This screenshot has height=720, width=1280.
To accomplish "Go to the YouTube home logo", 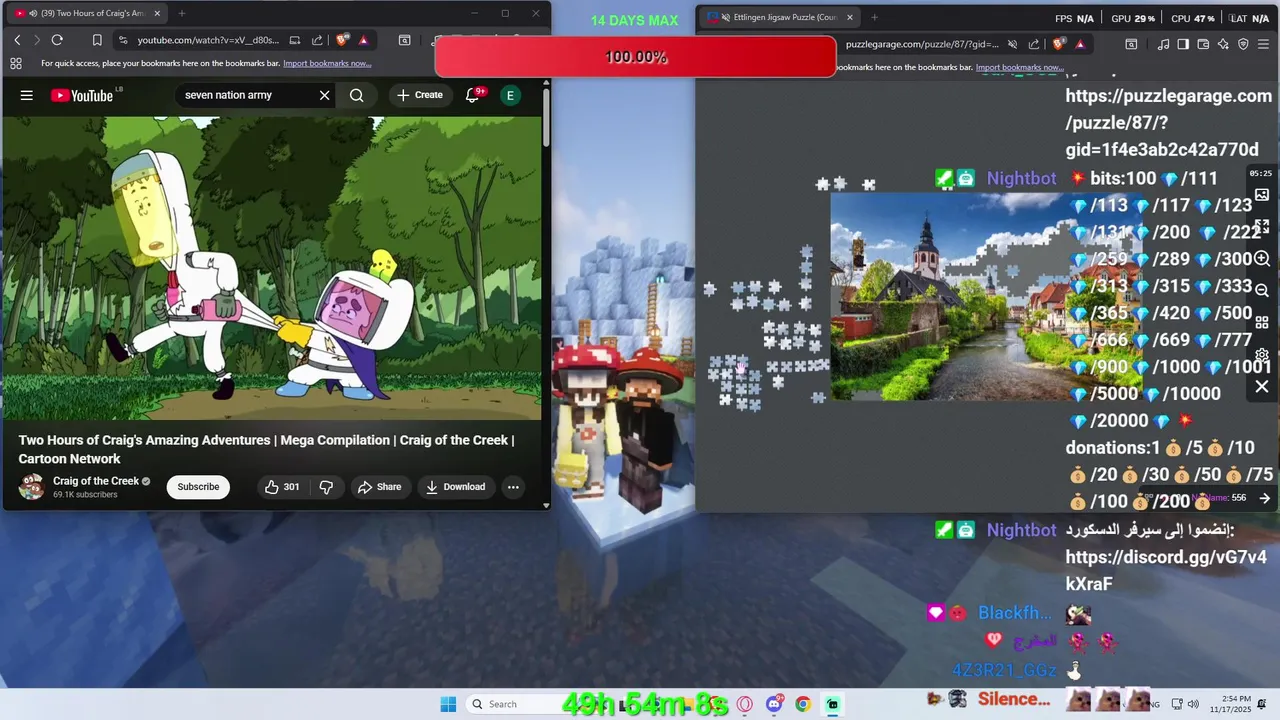I will tap(82, 95).
